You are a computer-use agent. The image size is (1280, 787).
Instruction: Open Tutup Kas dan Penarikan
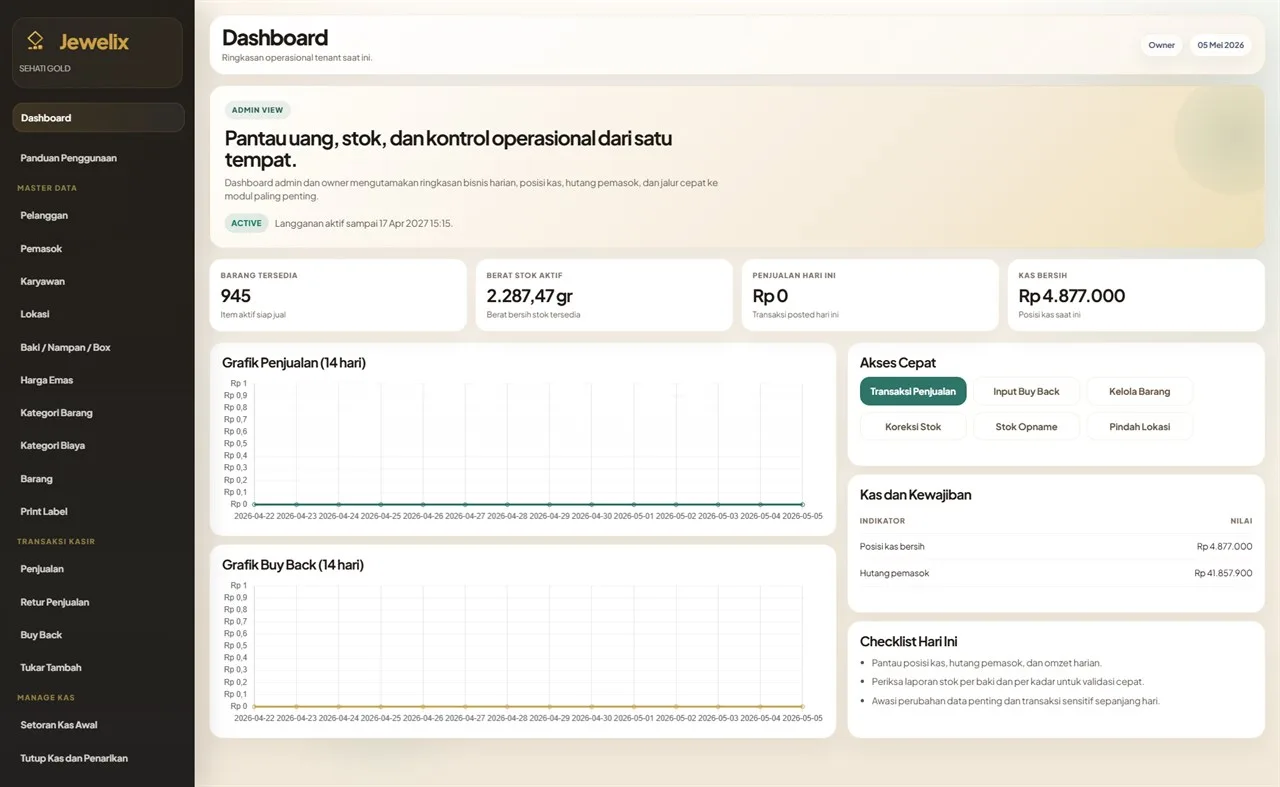pyautogui.click(x=98, y=758)
